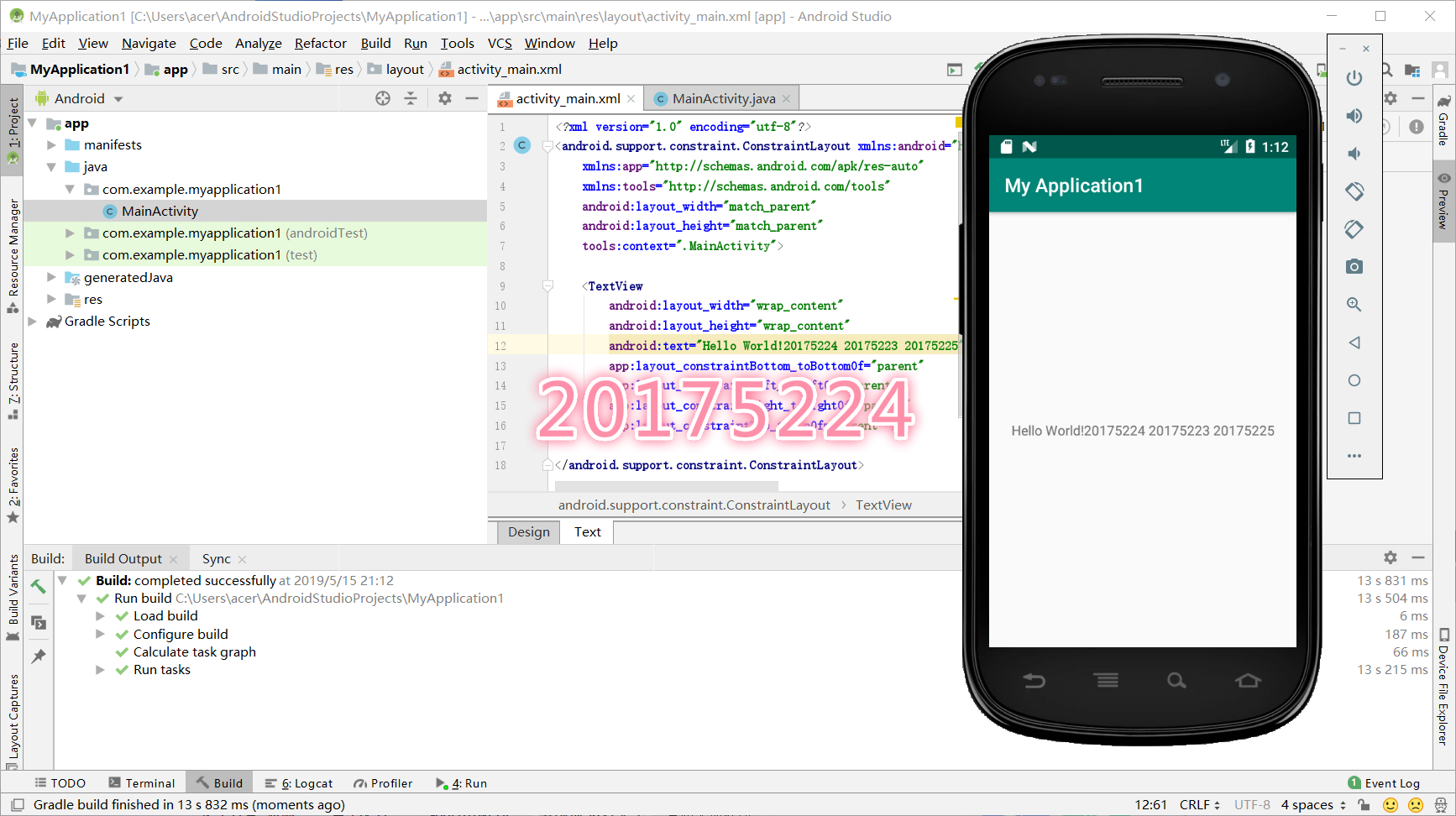Click TextView breadcrumb below editor
Viewport: 1456px width, 816px height.
[883, 505]
